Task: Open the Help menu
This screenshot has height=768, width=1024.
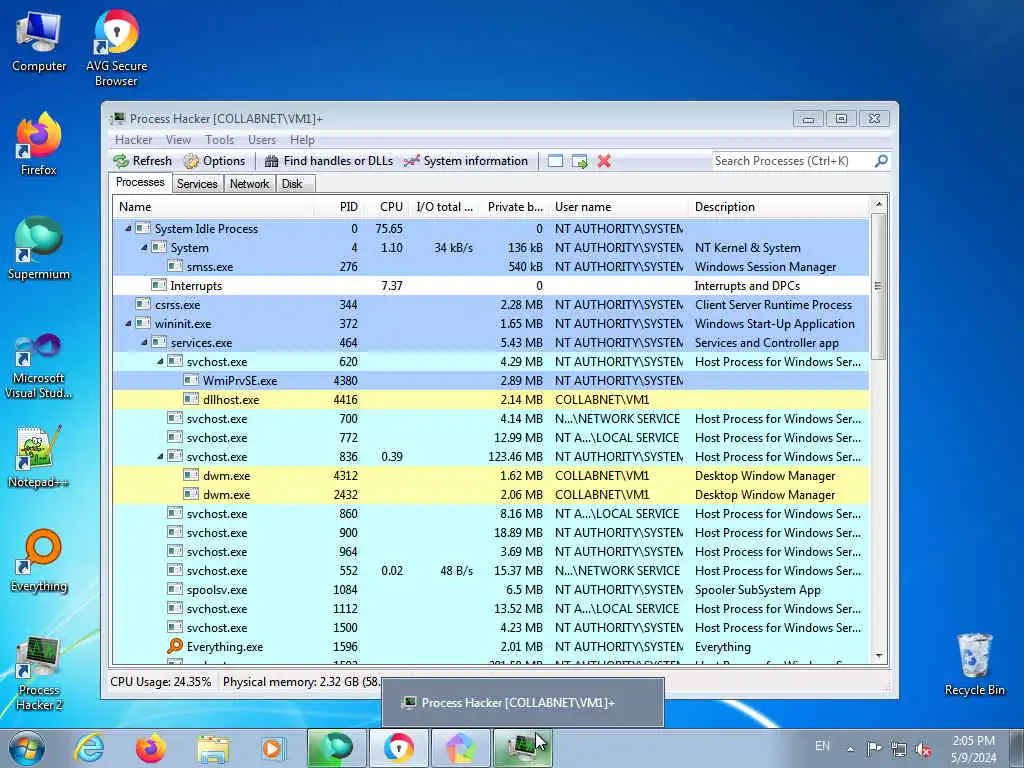Action: tap(302, 140)
